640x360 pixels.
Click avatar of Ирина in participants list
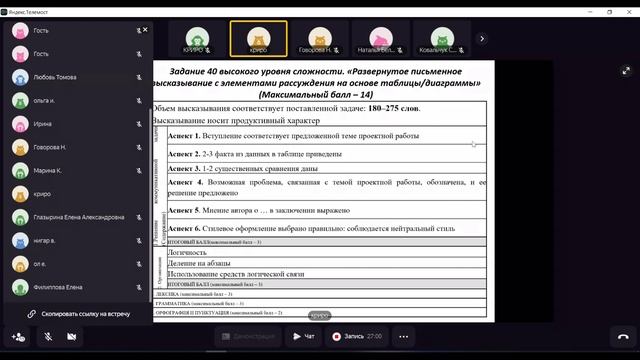[20, 124]
